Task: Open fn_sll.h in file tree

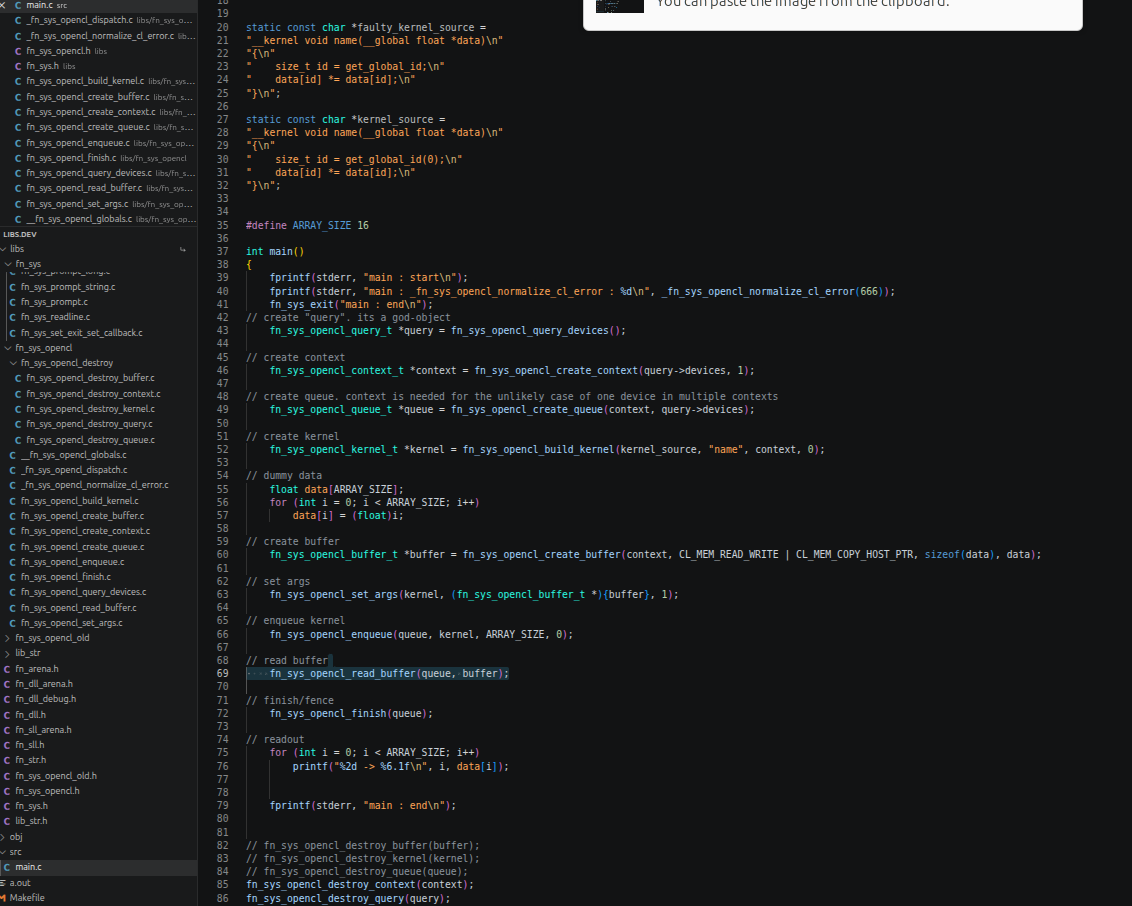Action: pyautogui.click(x=98, y=745)
